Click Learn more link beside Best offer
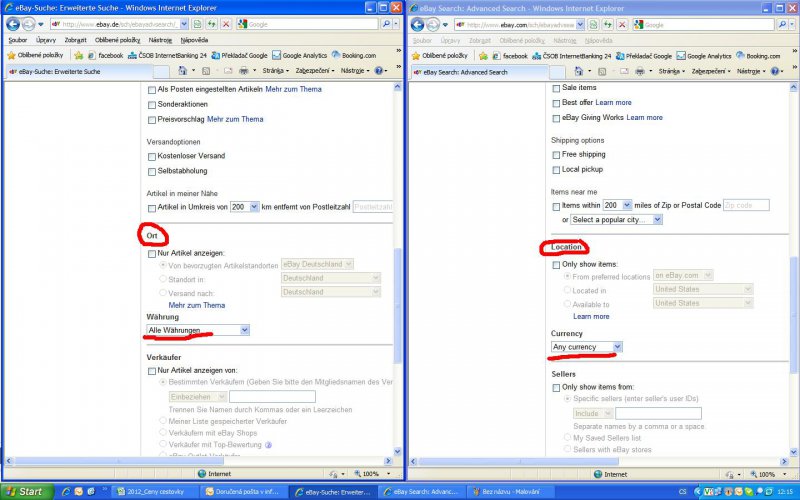The width and height of the screenshot is (800, 500). pyautogui.click(x=613, y=103)
